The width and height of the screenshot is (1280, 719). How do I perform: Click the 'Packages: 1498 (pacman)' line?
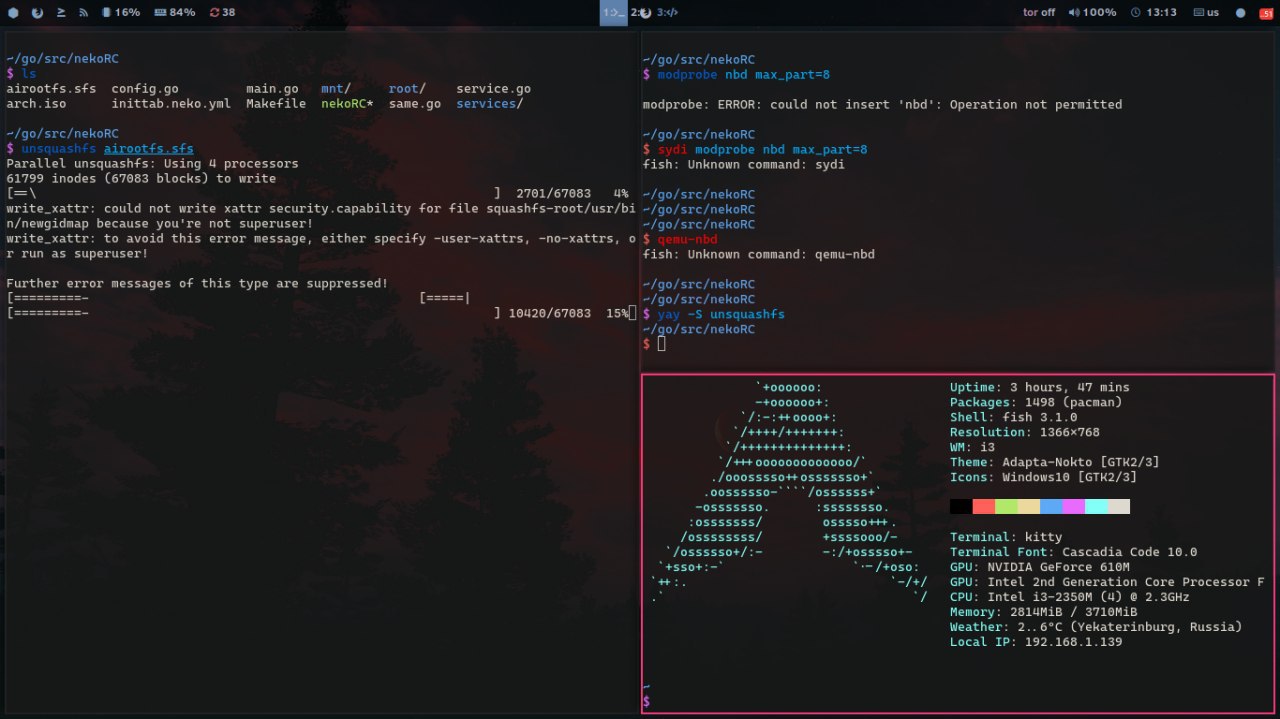click(1036, 402)
